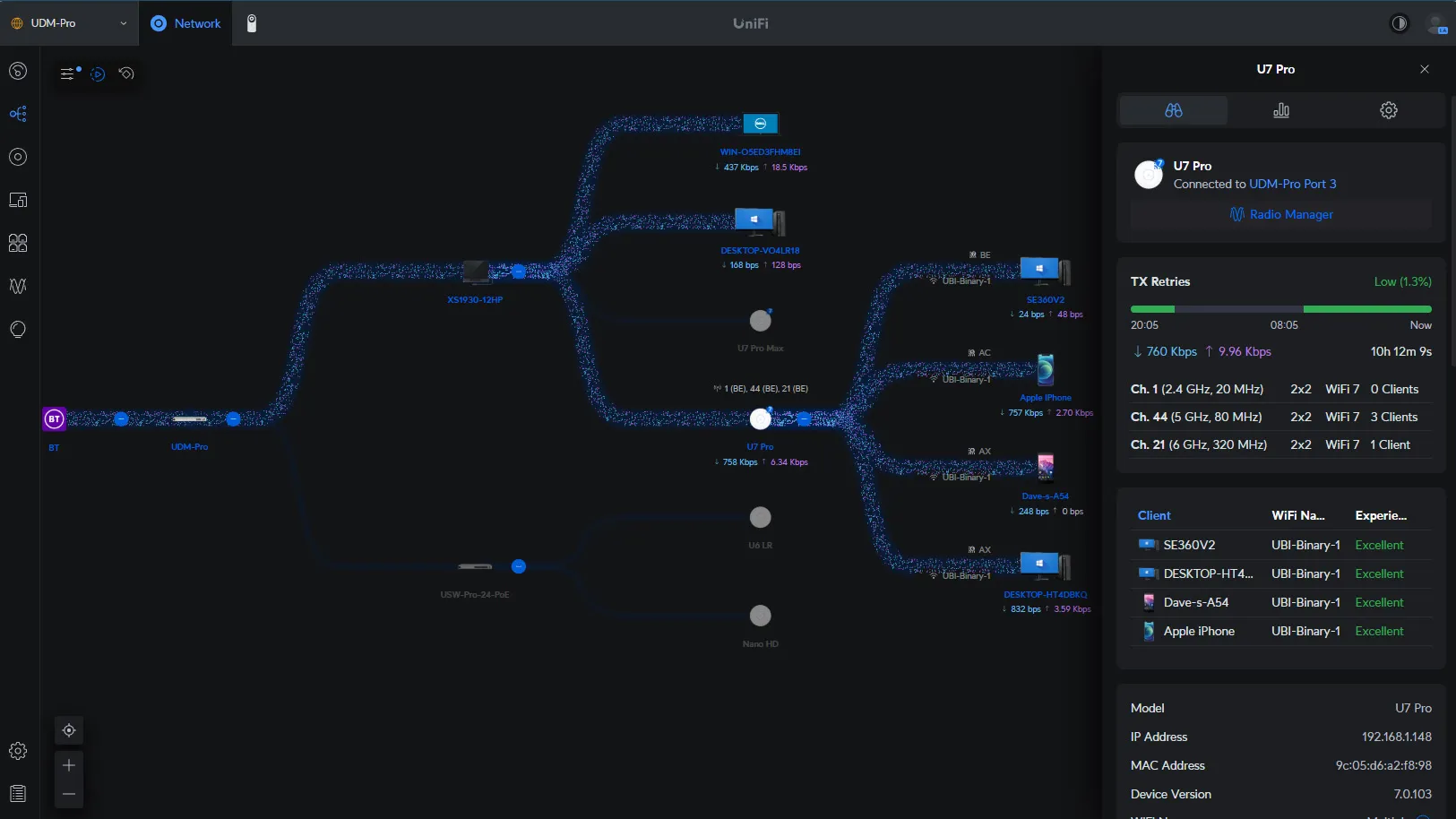This screenshot has width=1456, height=819.
Task: Open the Radios section in the left sidebar
Action: [x=18, y=286]
